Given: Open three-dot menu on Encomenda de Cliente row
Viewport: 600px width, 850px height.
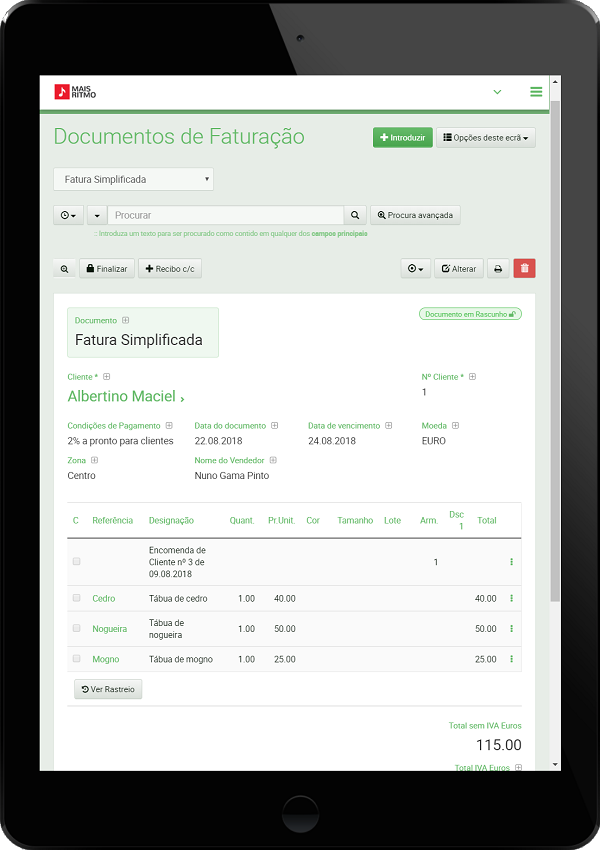Looking at the screenshot, I should pyautogui.click(x=511, y=562).
